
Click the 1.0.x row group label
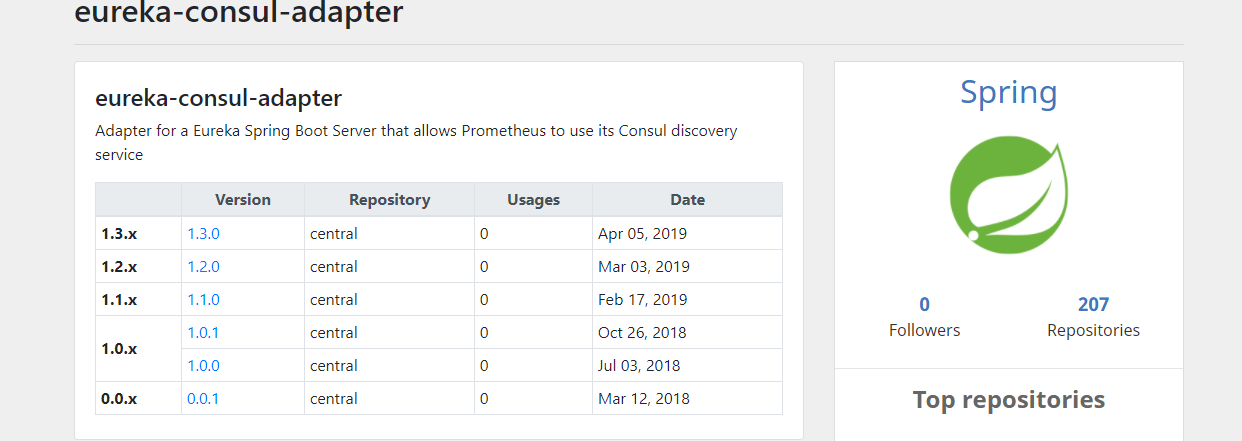[x=119, y=349]
